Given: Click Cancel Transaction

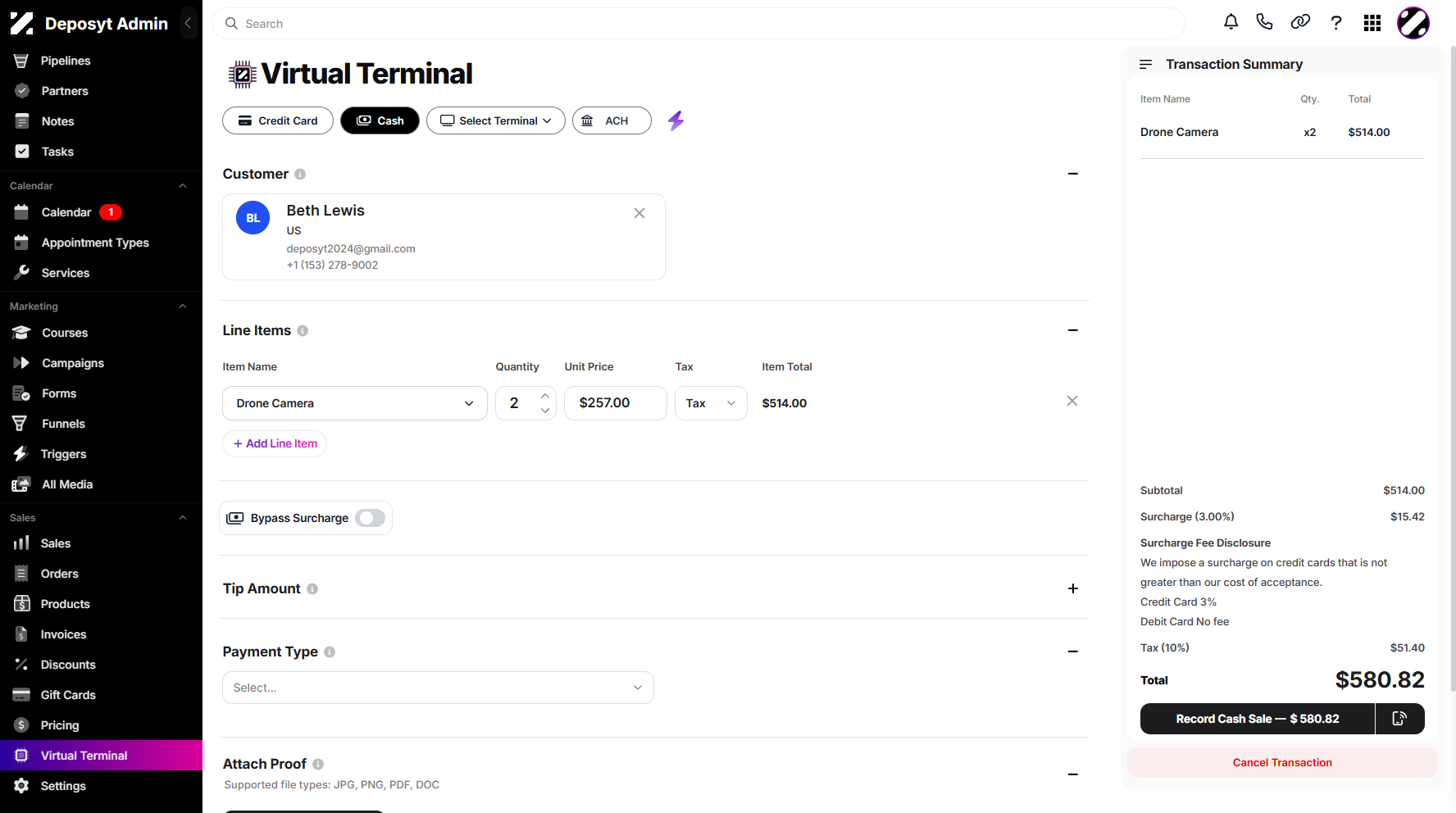Looking at the screenshot, I should [x=1282, y=762].
